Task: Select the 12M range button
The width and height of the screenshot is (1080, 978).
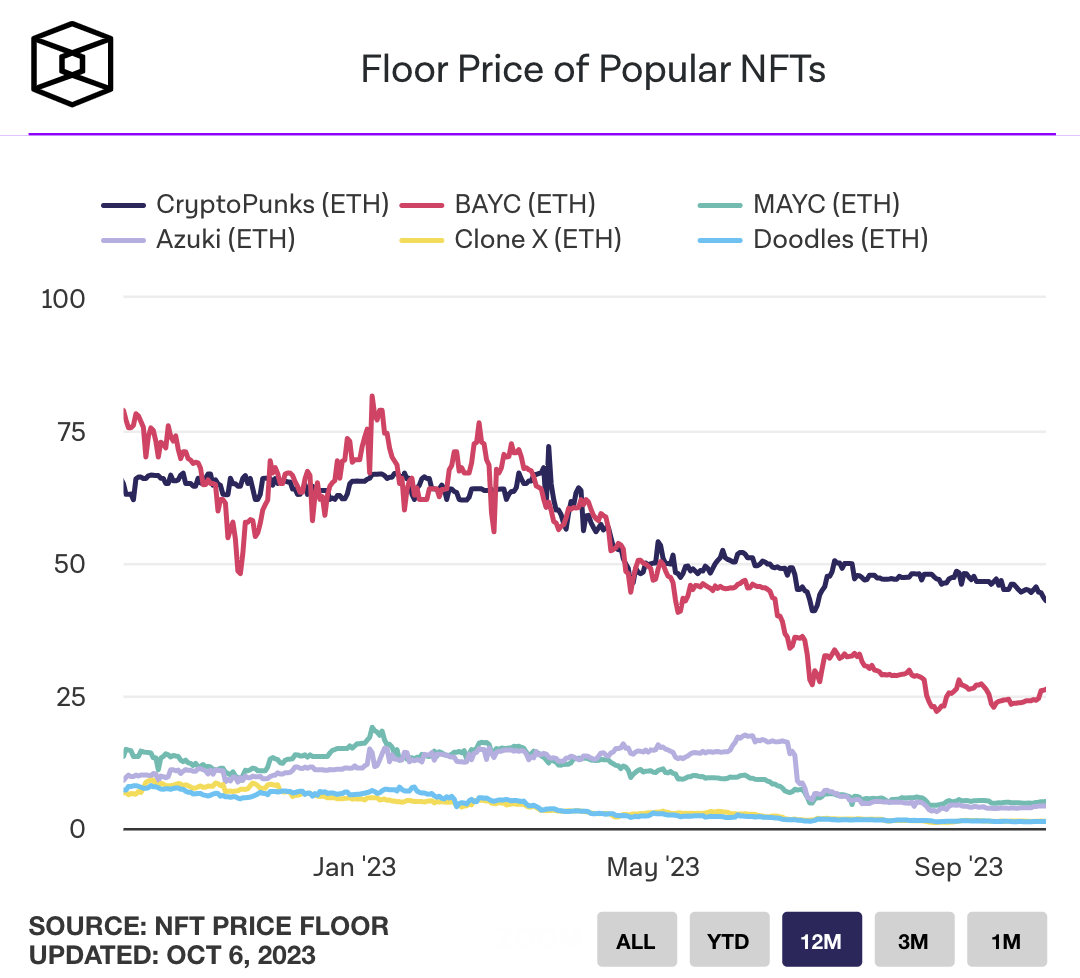Action: tap(821, 941)
